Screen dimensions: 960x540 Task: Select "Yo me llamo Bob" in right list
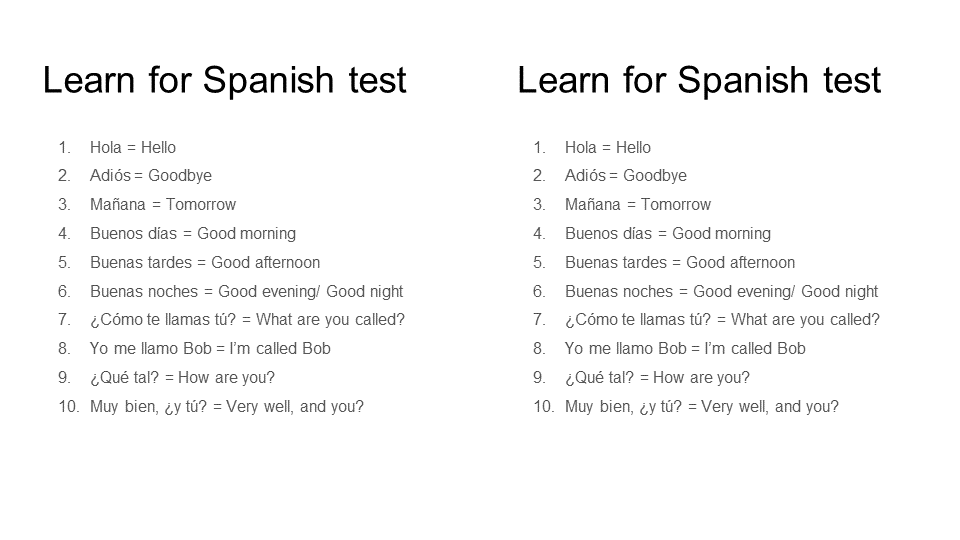click(685, 349)
